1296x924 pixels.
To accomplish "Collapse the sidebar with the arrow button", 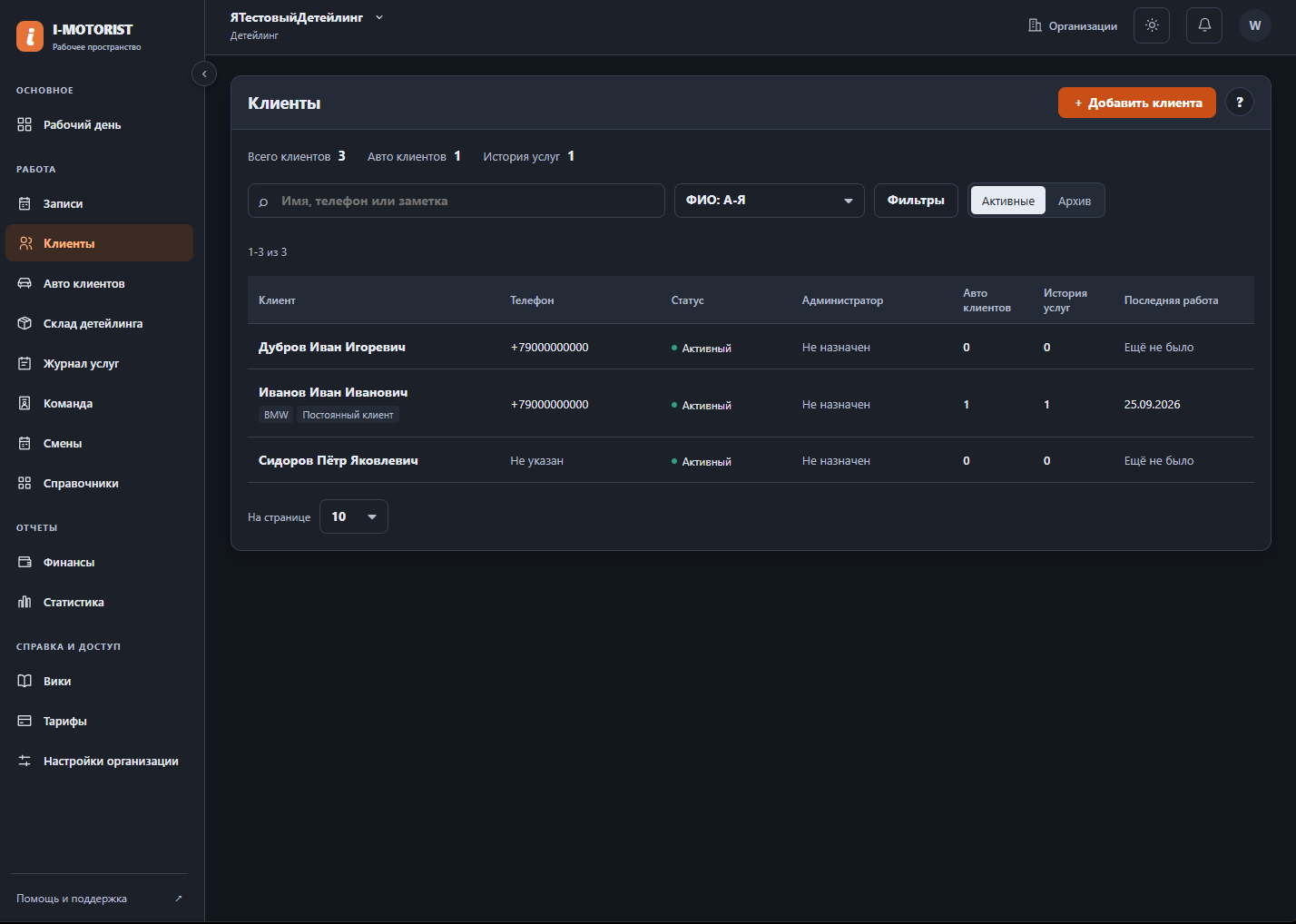I will click(x=204, y=74).
